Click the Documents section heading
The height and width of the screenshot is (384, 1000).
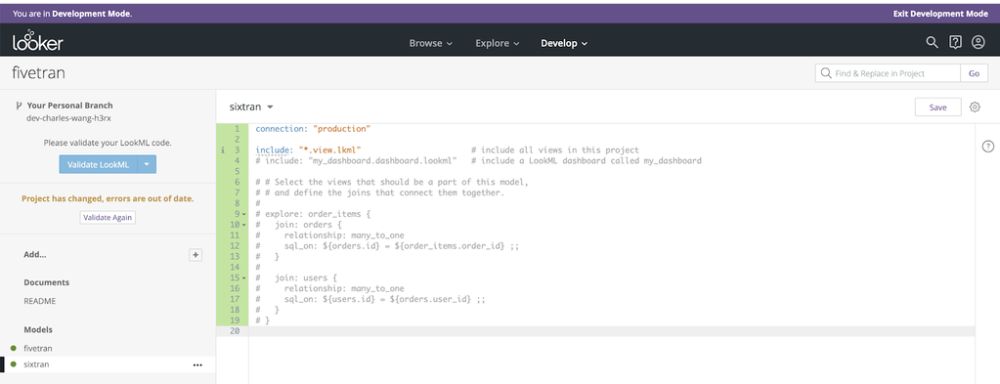coord(47,283)
